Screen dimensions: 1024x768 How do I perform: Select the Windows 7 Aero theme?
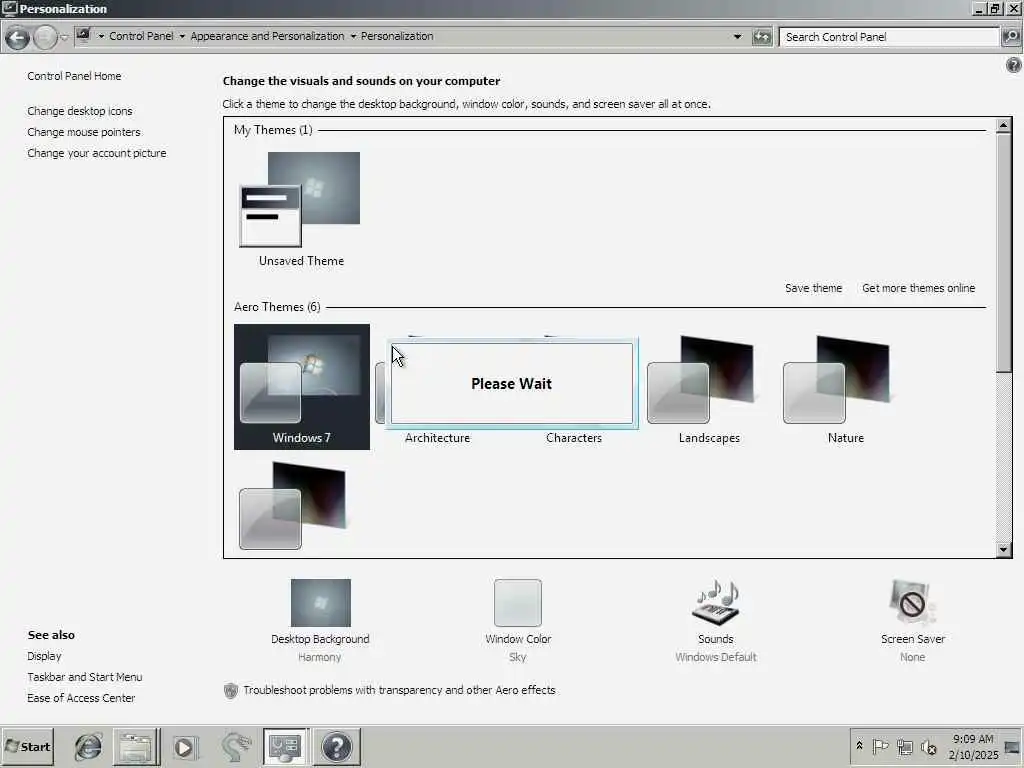(302, 387)
